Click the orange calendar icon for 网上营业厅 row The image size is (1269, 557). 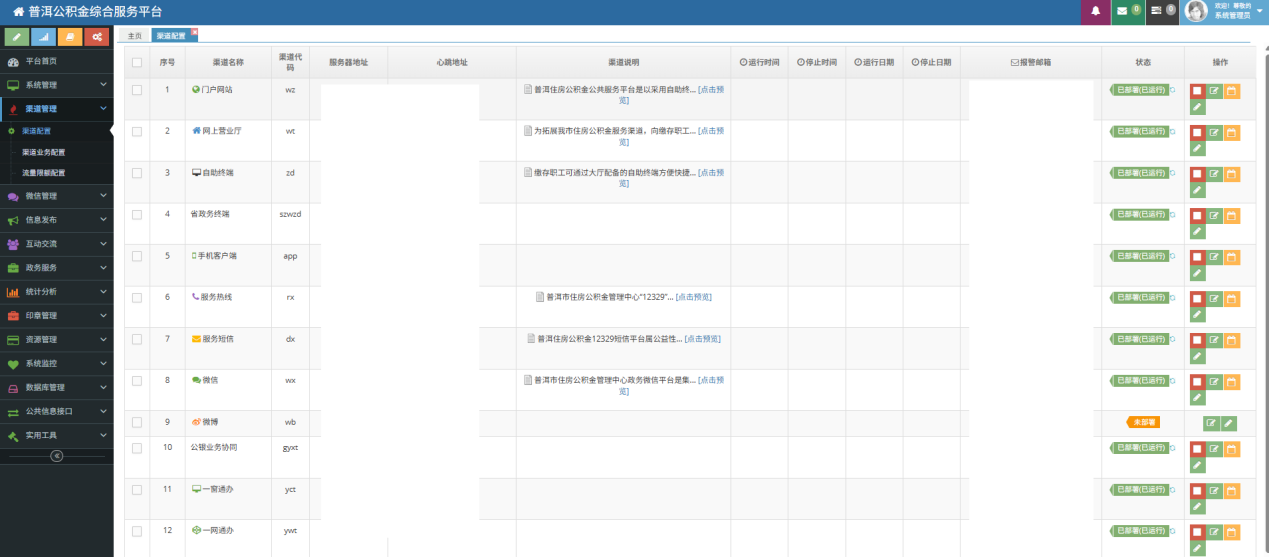[1232, 132]
